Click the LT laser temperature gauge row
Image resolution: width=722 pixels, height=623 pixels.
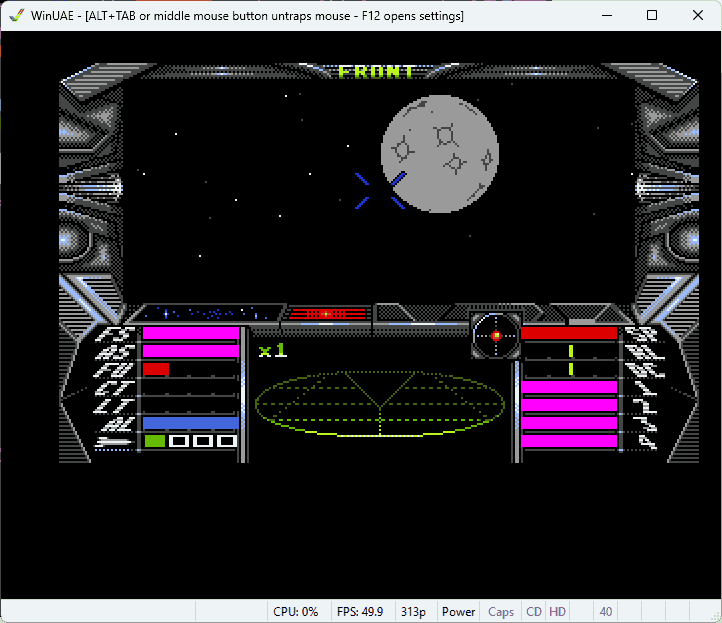tap(191, 406)
